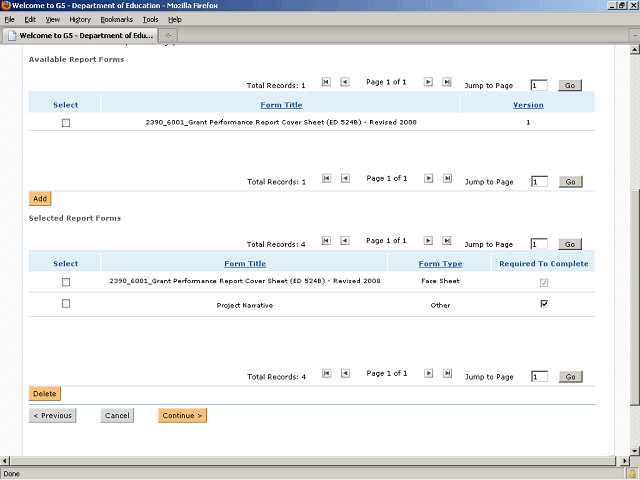Screen dimensions: 640x480
Task: Select the Project Narrative row checkbox
Action: tap(66, 304)
